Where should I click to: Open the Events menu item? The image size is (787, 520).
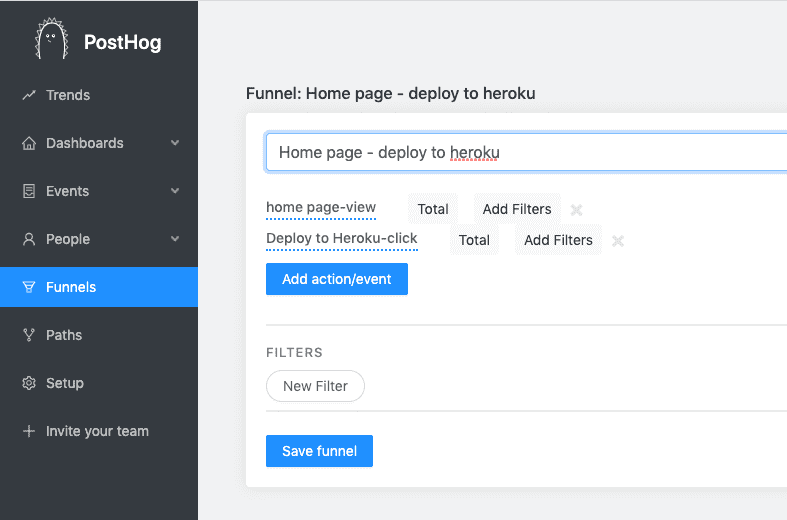point(99,191)
